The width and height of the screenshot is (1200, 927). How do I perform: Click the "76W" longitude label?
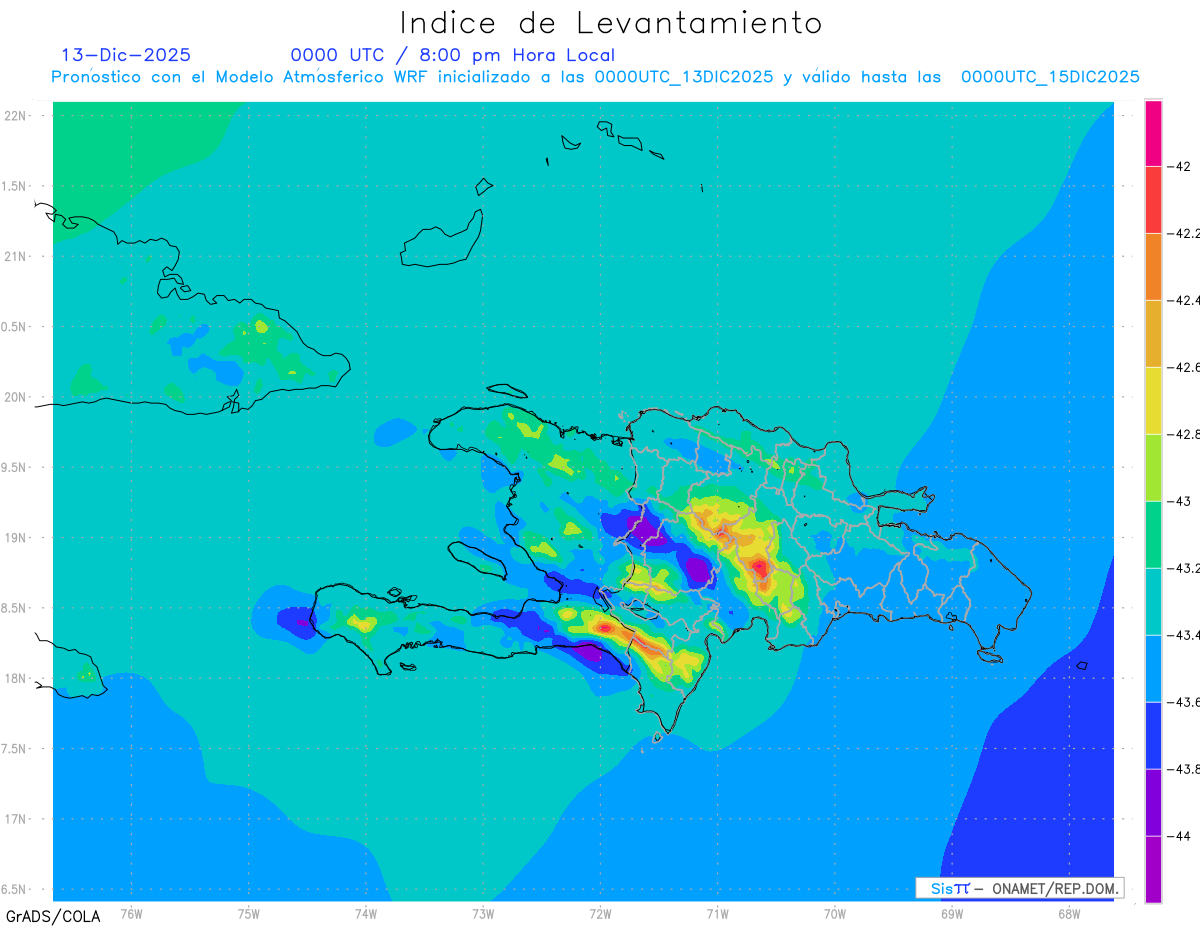[131, 912]
